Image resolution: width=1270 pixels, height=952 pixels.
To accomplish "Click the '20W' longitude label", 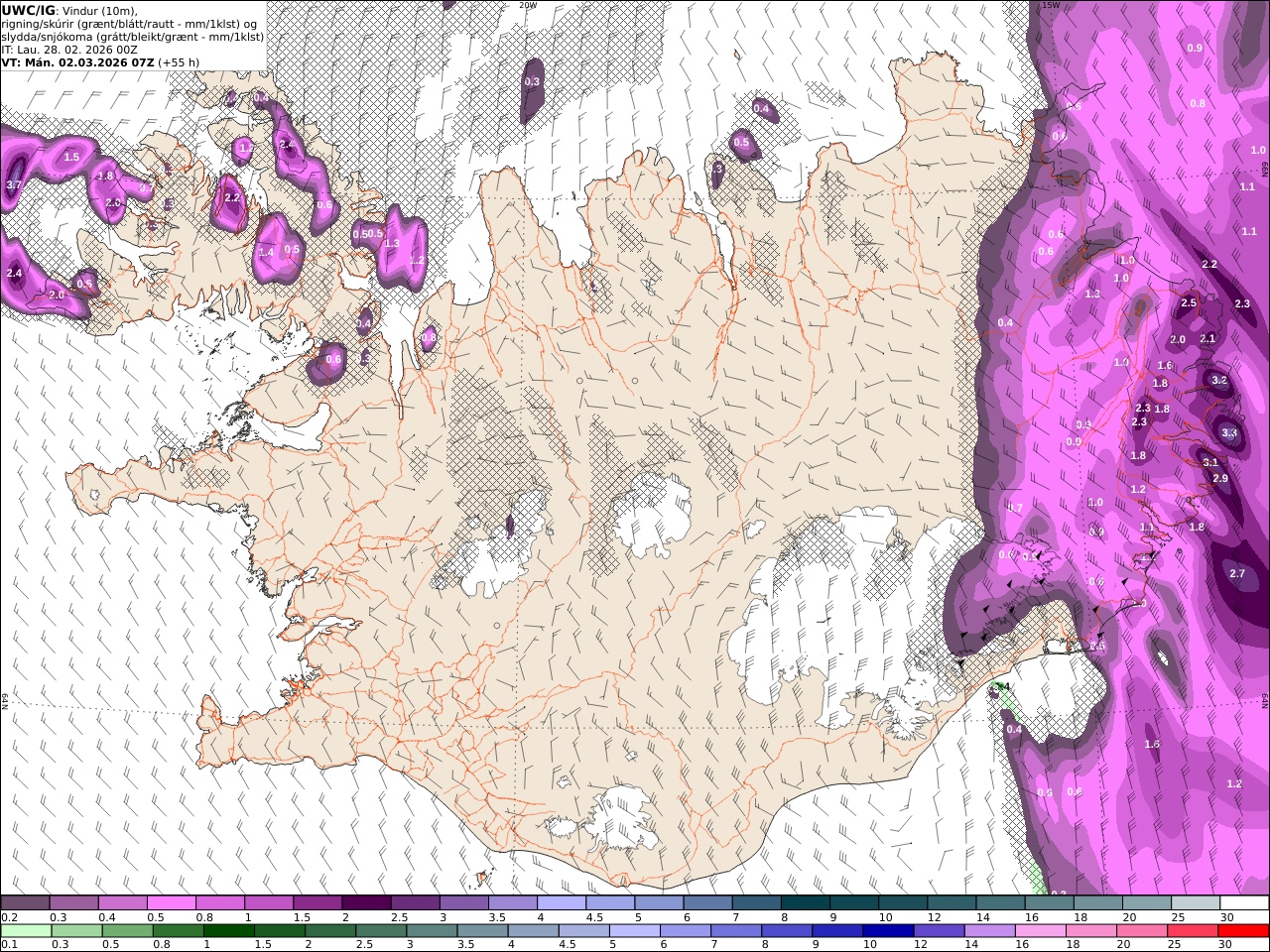I will (x=528, y=5).
